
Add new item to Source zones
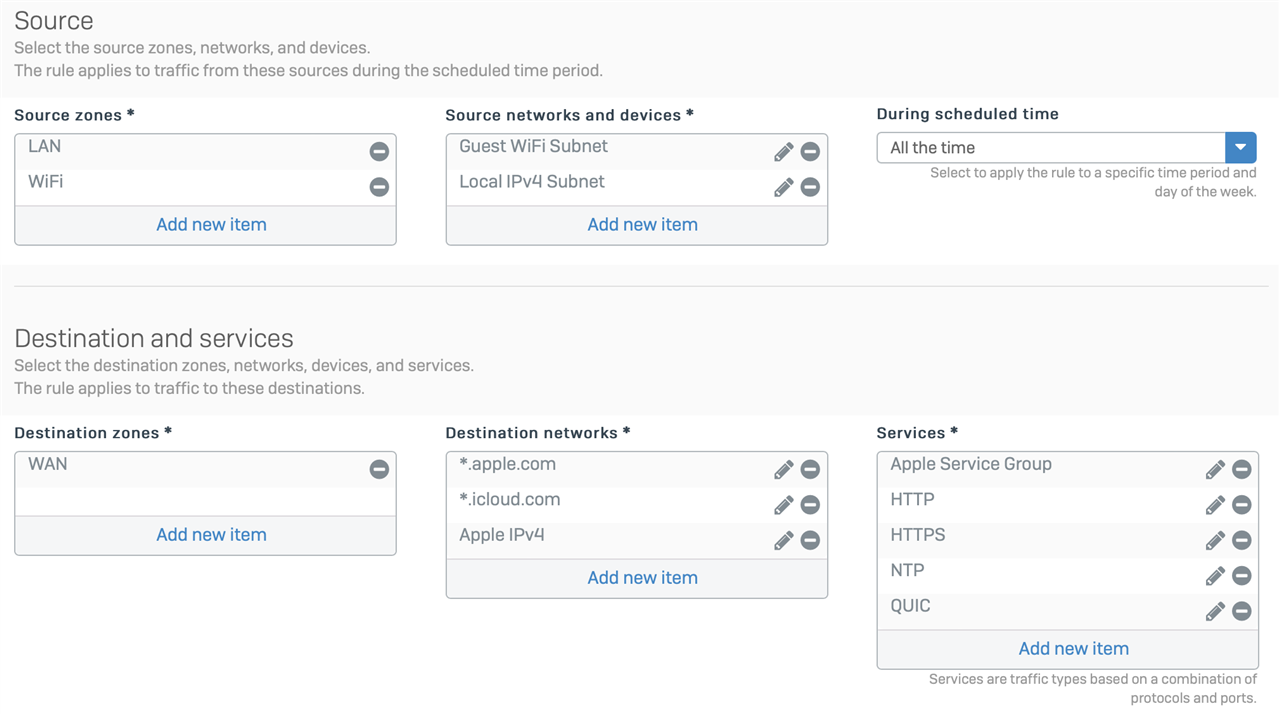pyautogui.click(x=211, y=224)
